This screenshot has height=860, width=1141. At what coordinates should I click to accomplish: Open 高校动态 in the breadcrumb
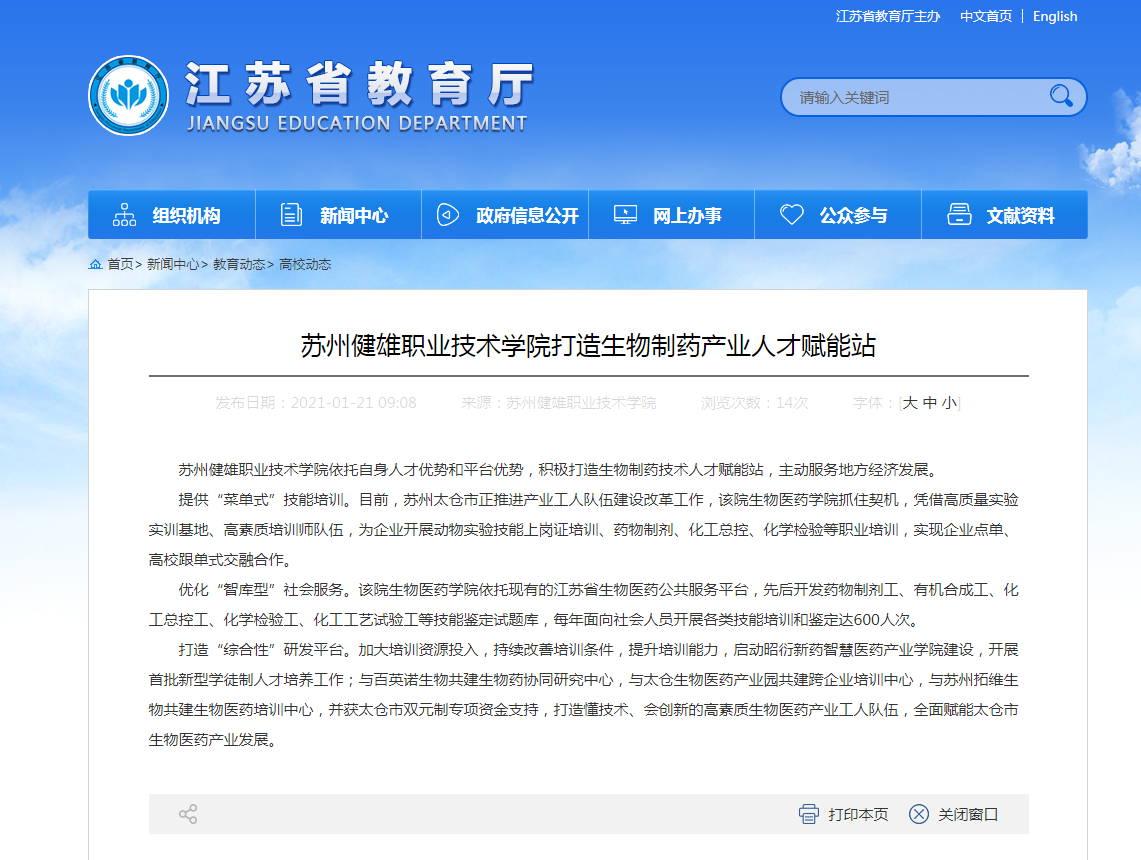[305, 265]
